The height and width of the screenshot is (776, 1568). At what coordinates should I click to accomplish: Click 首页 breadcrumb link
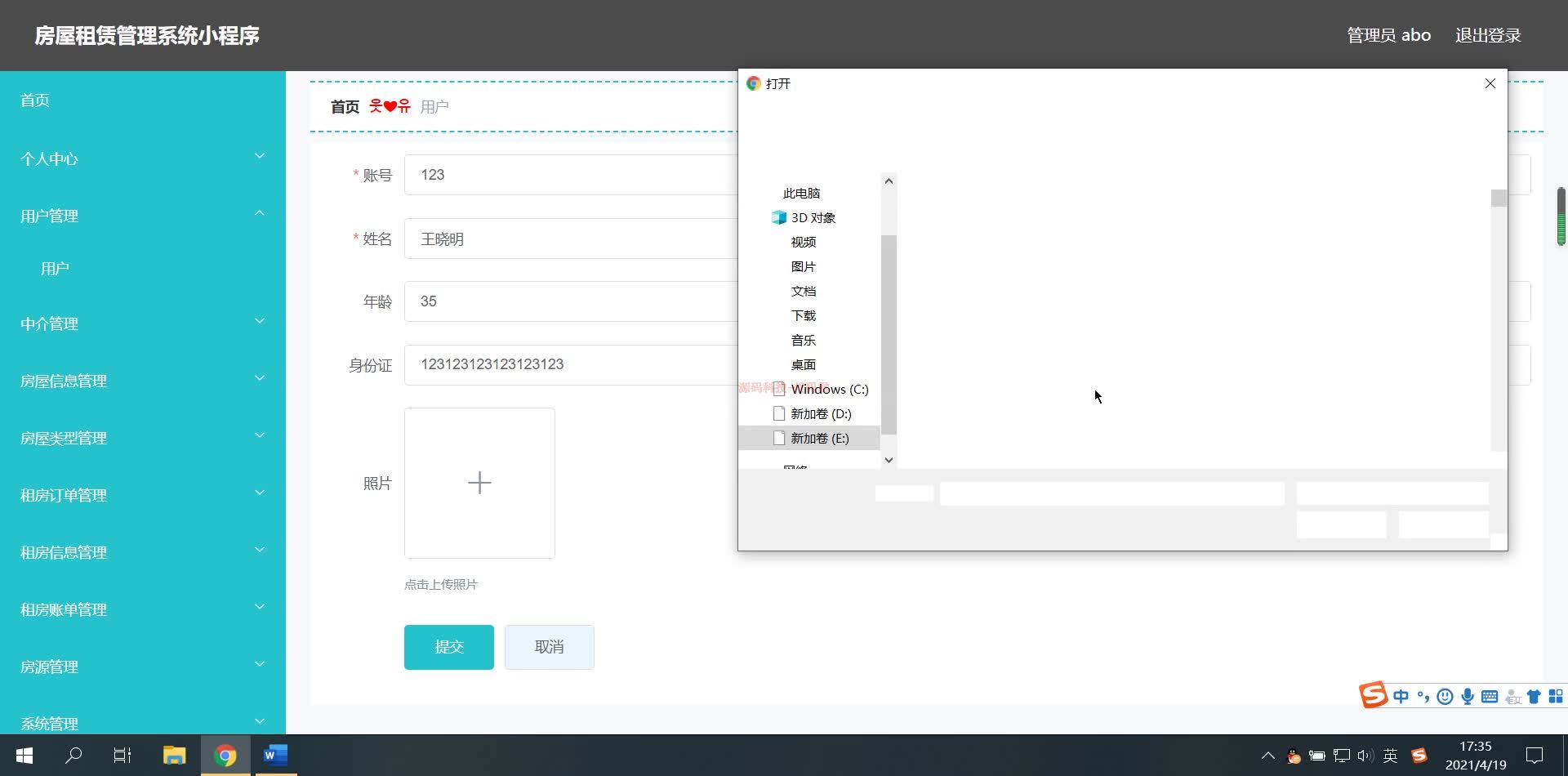point(345,106)
